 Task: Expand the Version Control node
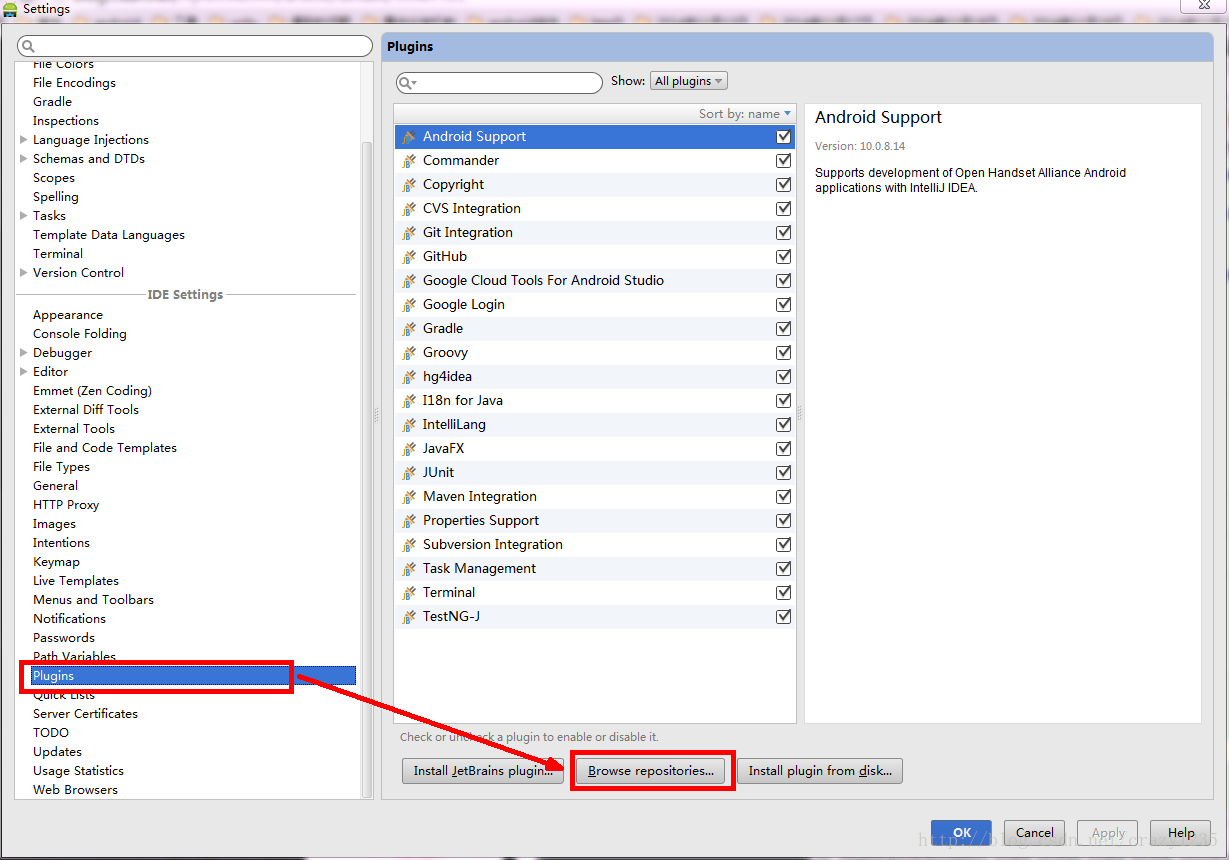24,273
